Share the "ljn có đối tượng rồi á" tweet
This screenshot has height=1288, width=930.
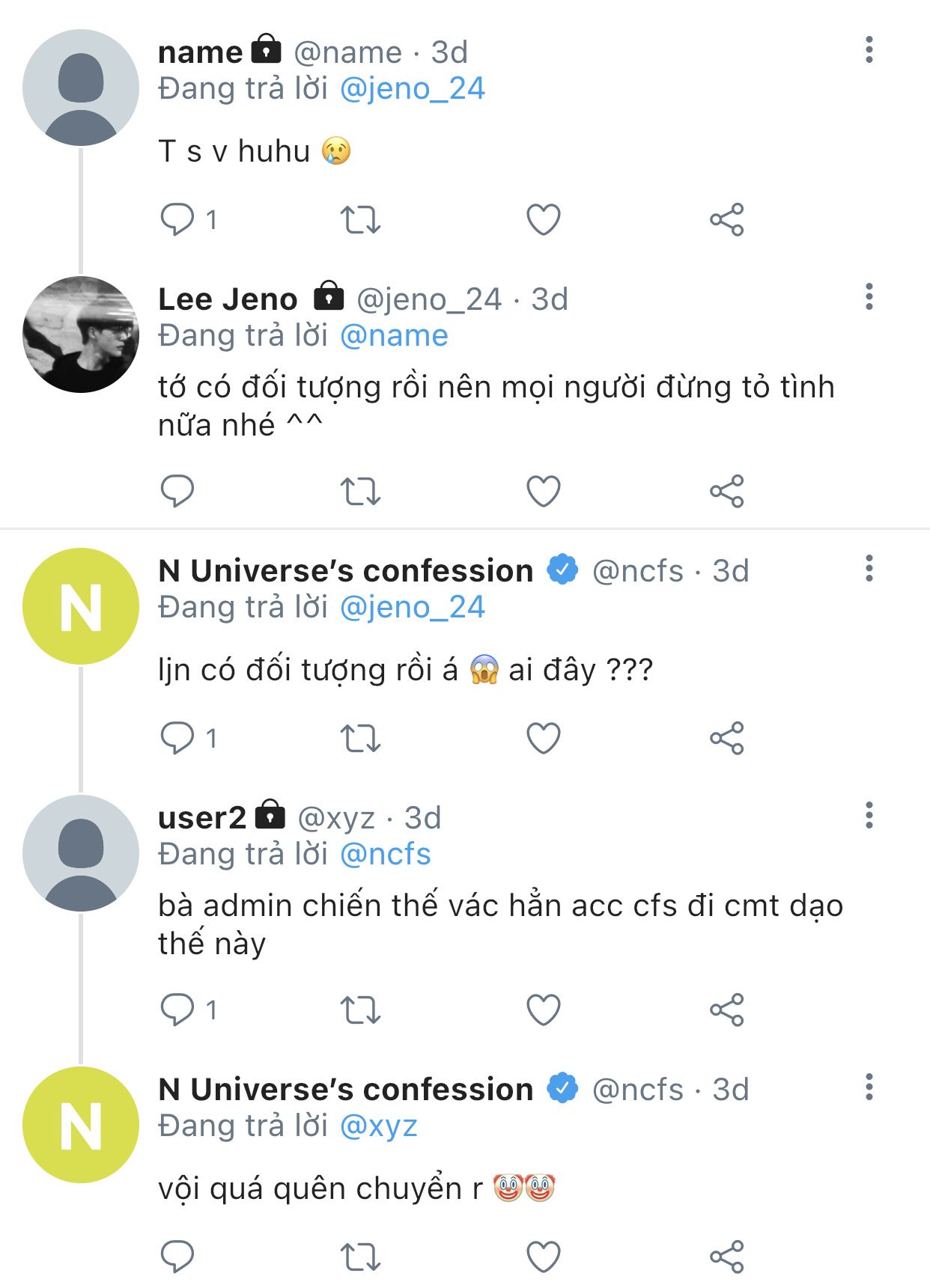click(726, 739)
